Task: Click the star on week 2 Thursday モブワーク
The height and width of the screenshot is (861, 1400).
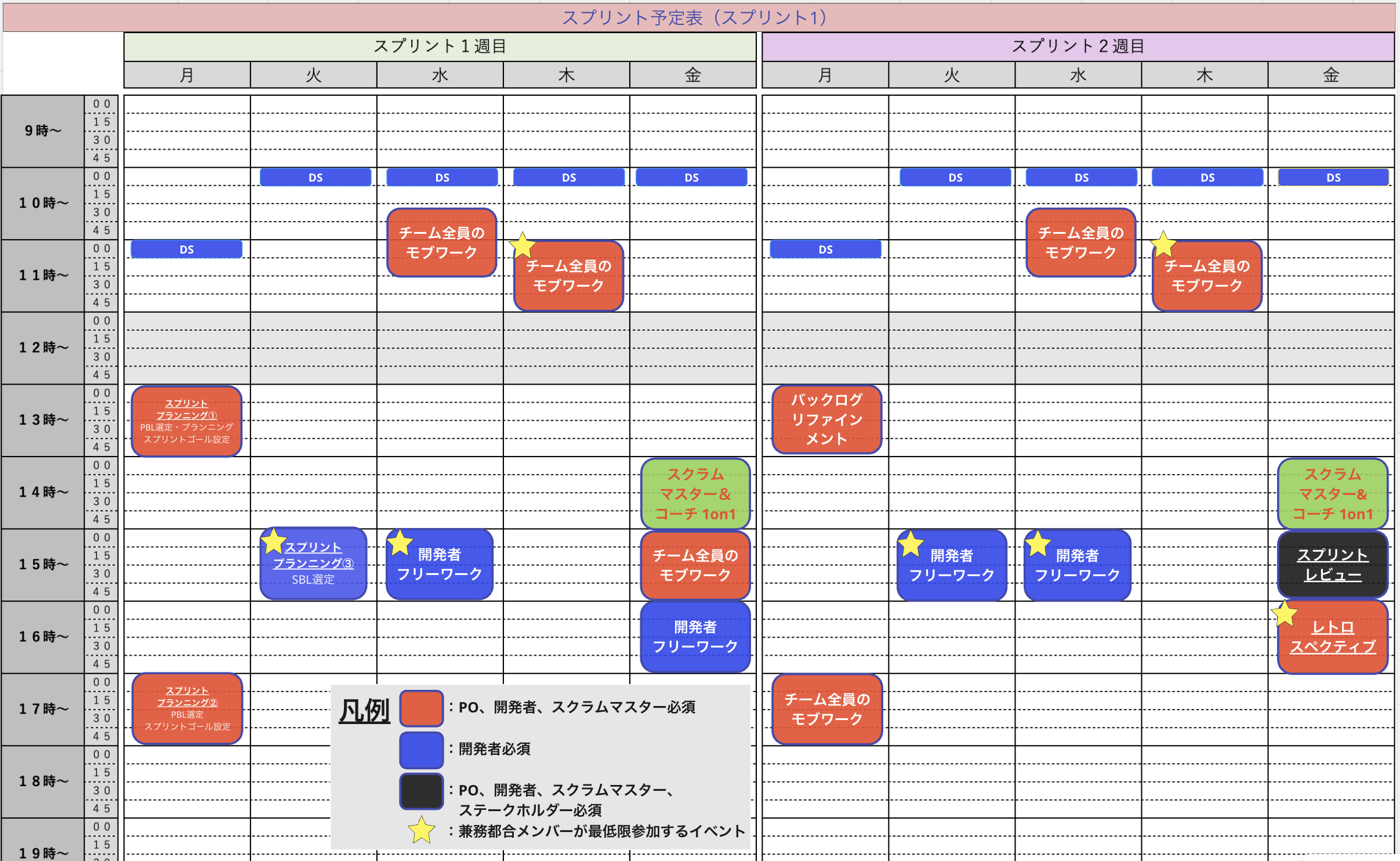Action: tap(1163, 244)
